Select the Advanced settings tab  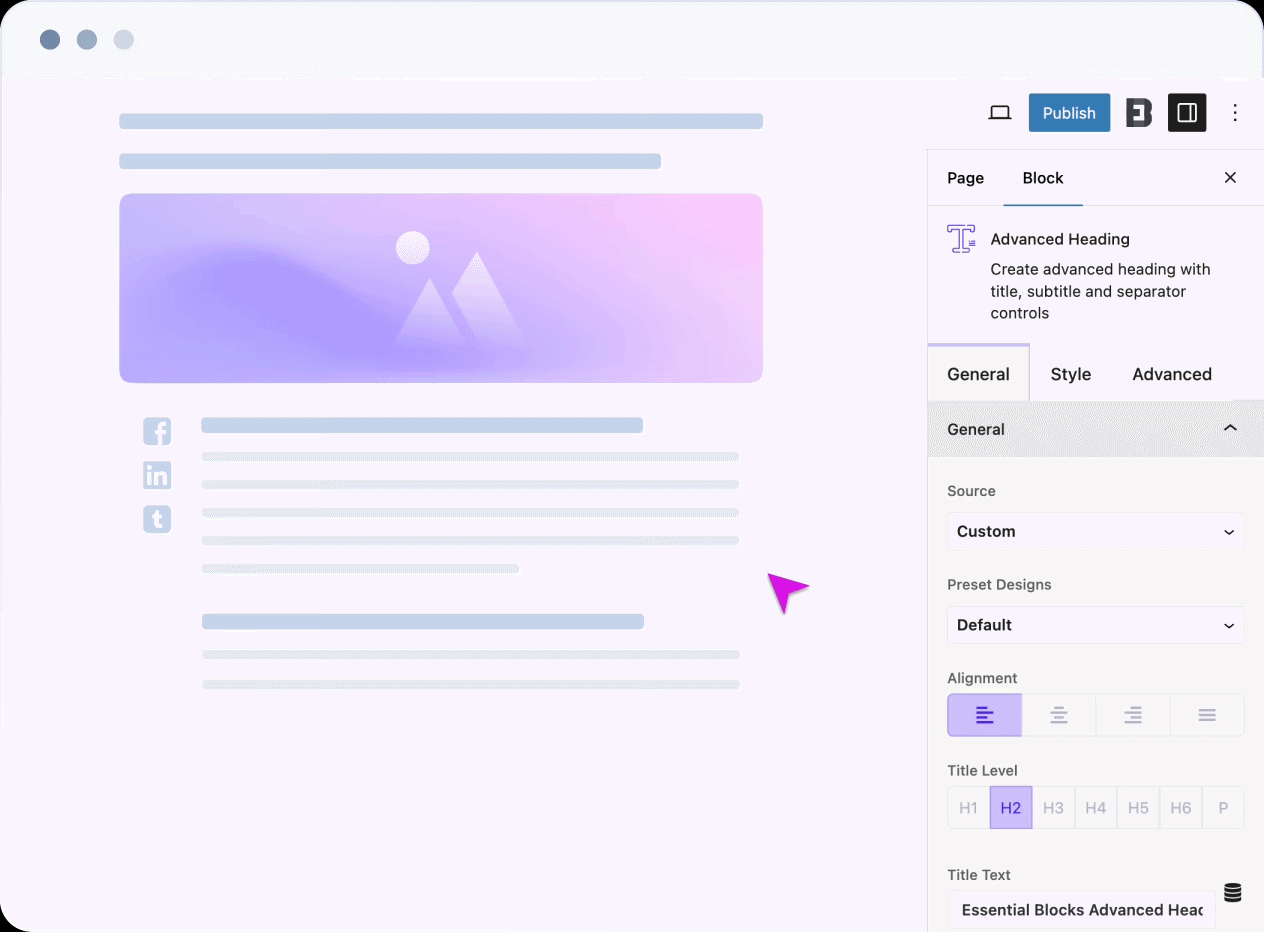coord(1172,374)
